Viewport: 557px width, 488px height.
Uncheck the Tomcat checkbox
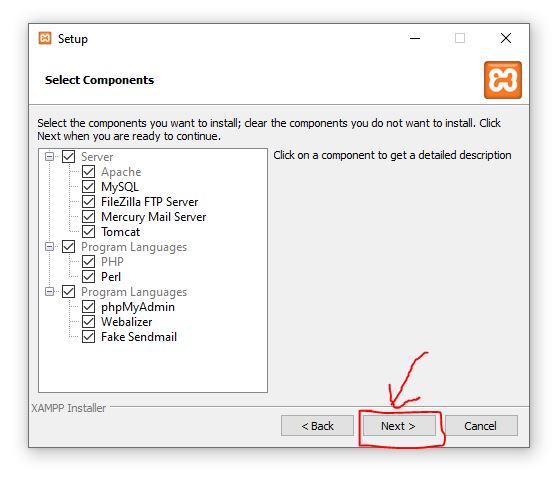pyautogui.click(x=88, y=232)
